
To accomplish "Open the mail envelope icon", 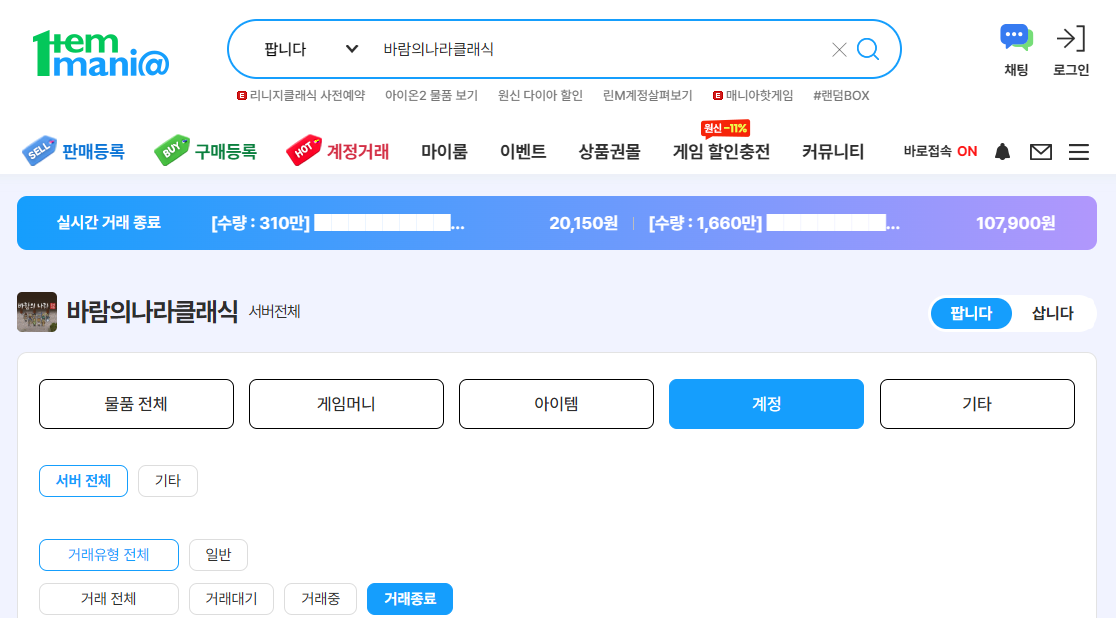I will click(1041, 152).
